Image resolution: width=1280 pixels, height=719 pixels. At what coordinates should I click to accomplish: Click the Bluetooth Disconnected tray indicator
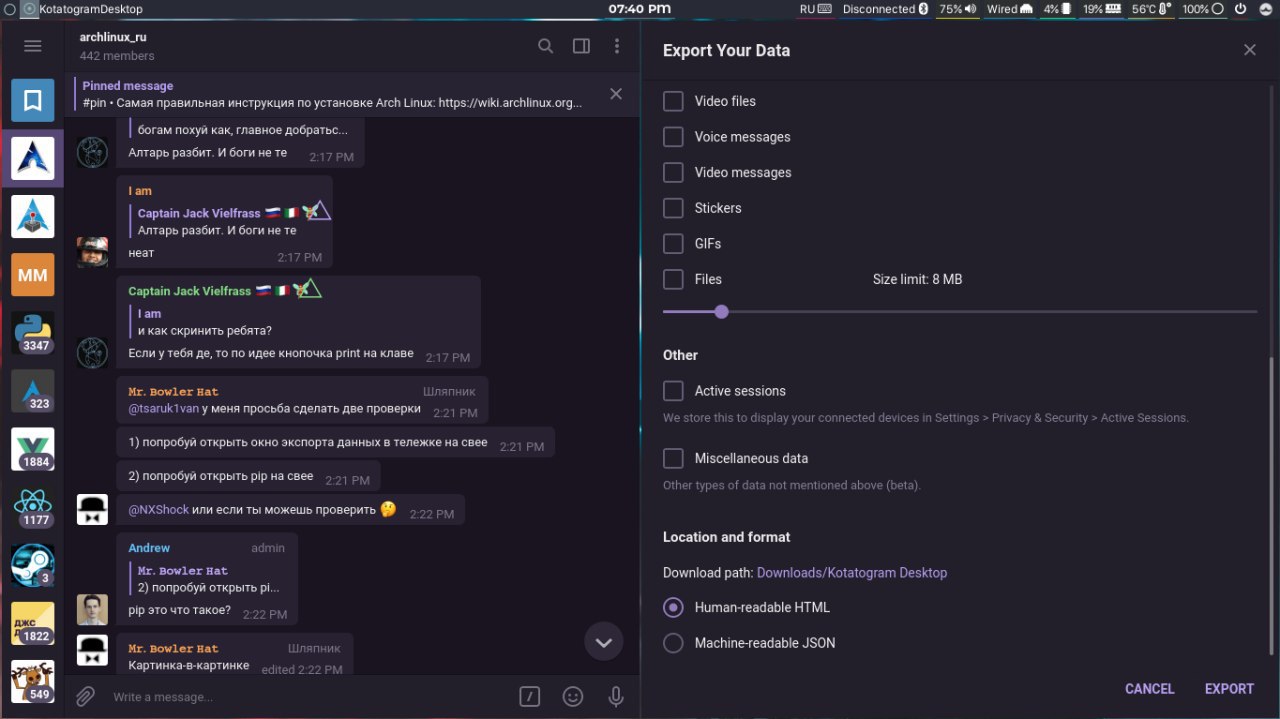pyautogui.click(x=886, y=9)
